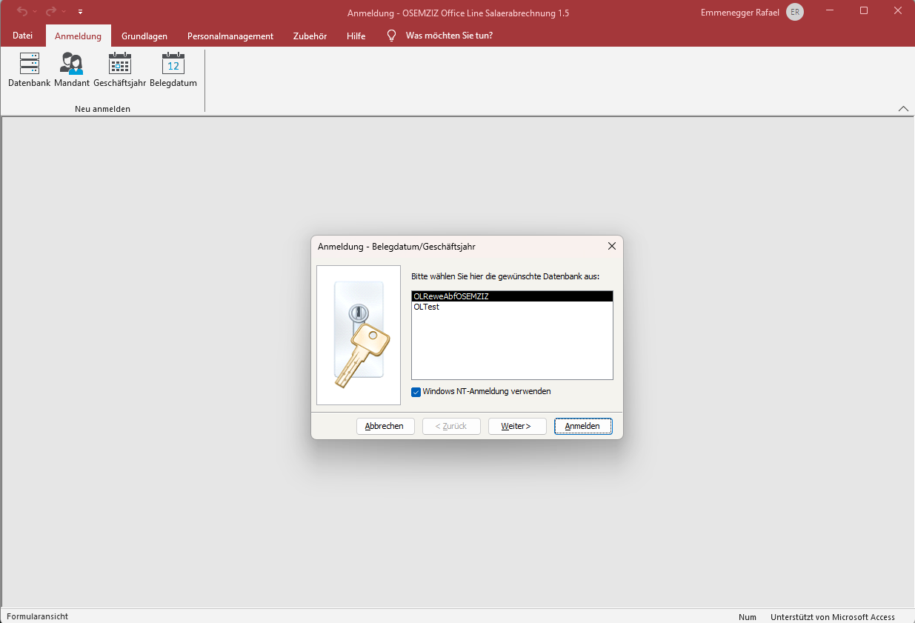
Task: Select the Datenbank icon in the ribbon
Action: click(28, 68)
